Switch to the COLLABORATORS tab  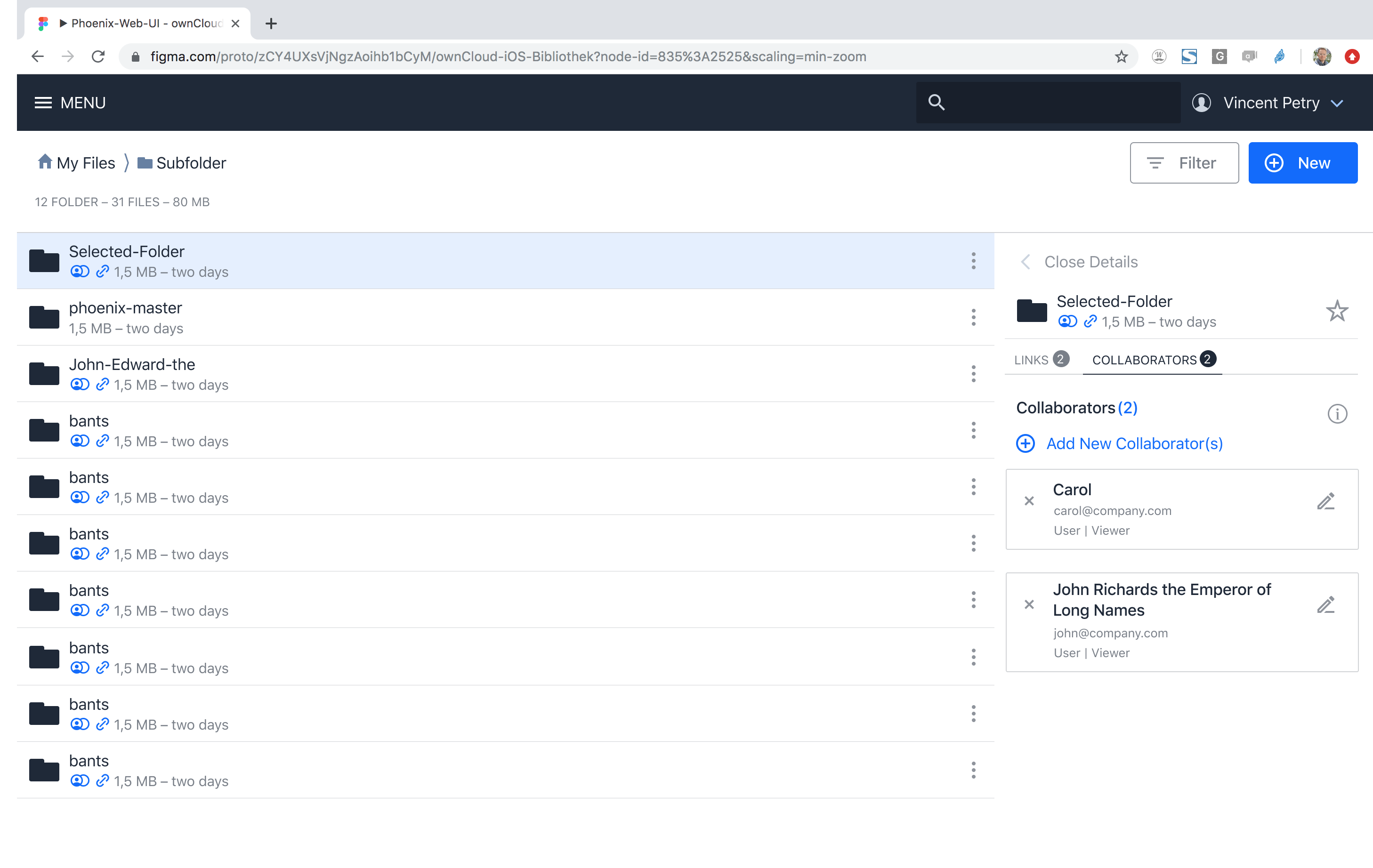coord(1154,360)
